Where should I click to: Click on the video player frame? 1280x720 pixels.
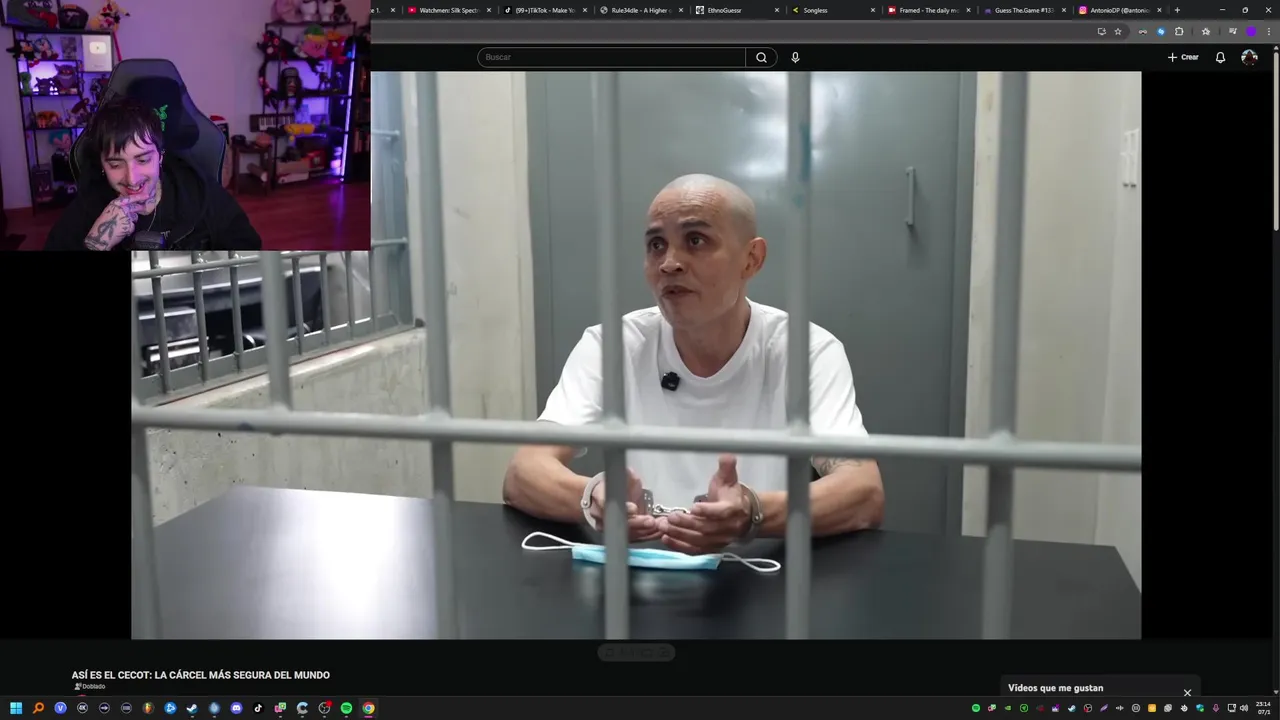[636, 355]
